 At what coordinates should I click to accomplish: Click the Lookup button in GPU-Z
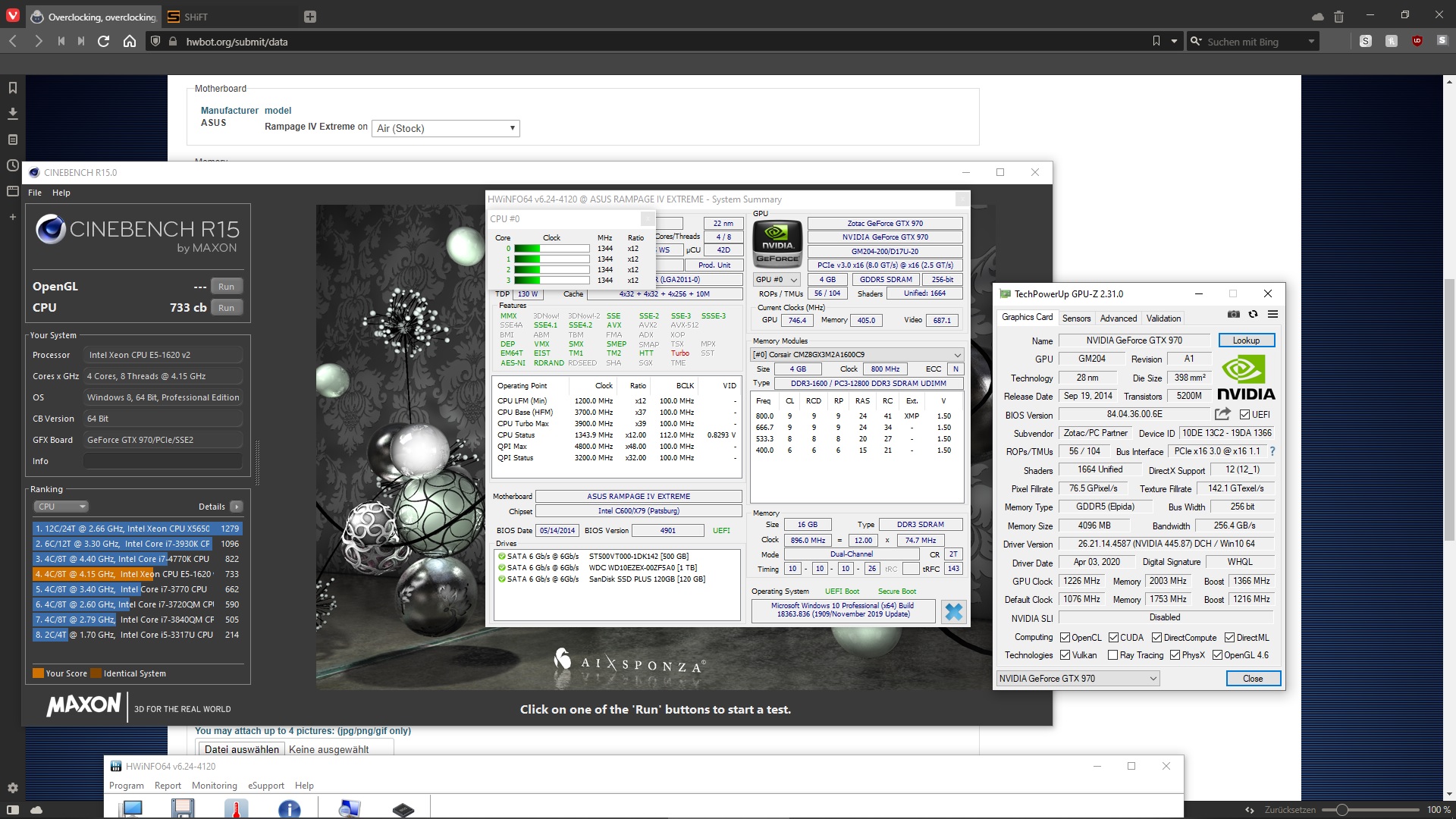1246,340
